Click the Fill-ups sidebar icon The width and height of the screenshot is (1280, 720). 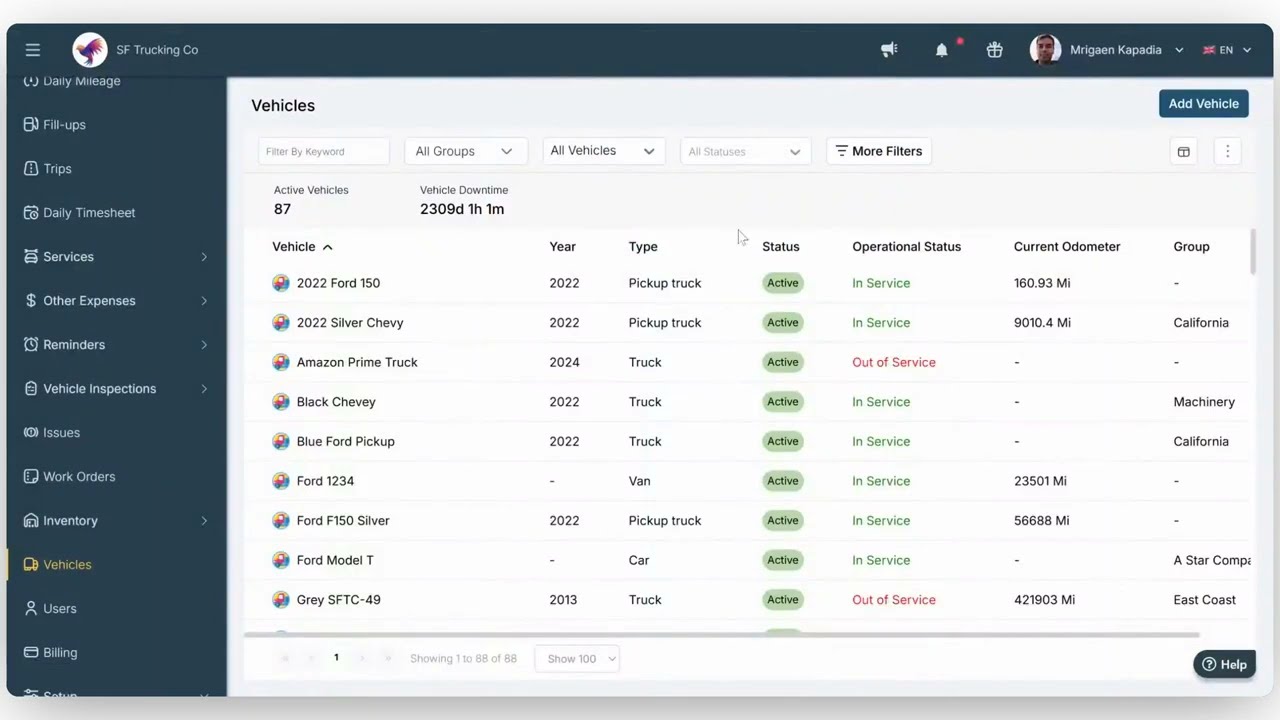tap(31, 124)
